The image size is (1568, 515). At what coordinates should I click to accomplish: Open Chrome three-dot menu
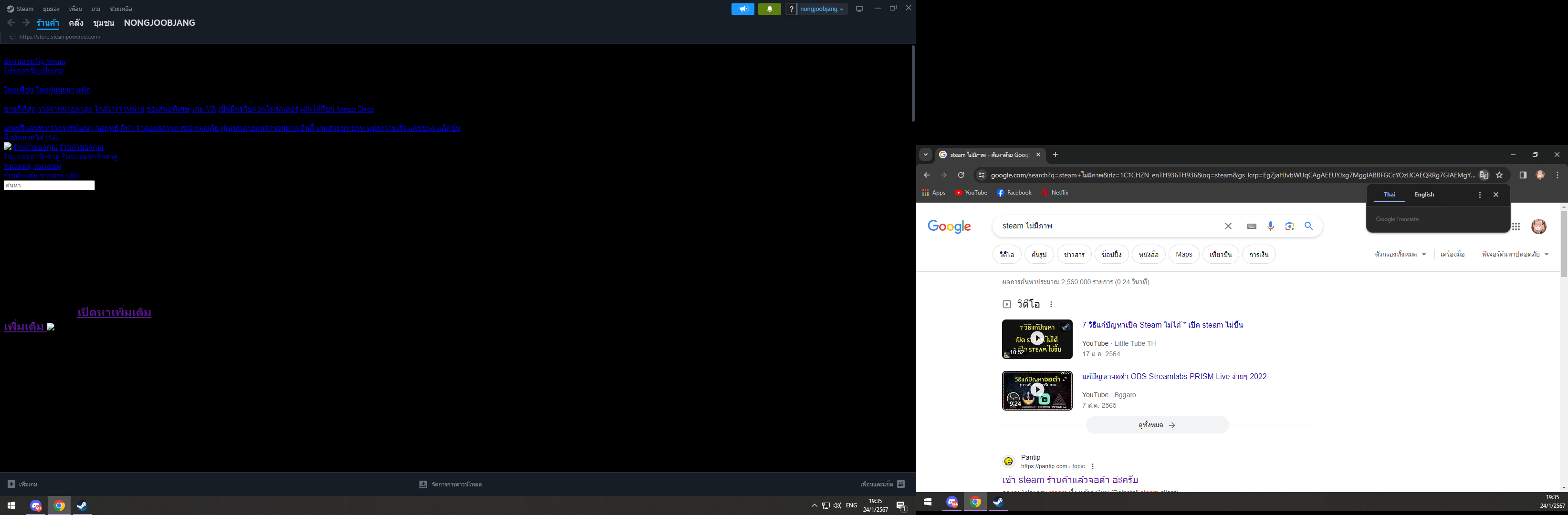pos(1558,175)
